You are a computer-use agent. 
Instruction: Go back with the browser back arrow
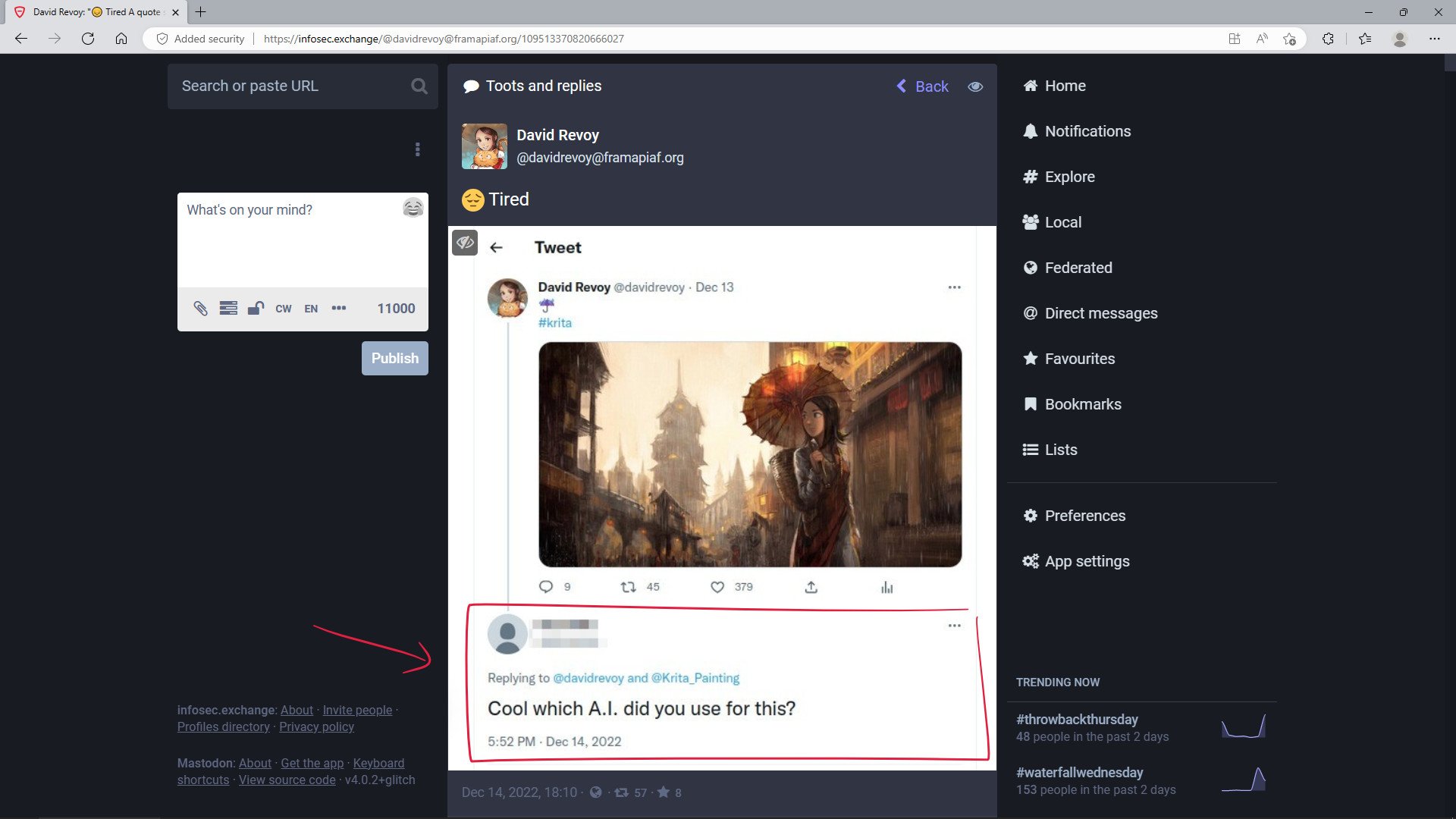click(x=21, y=39)
